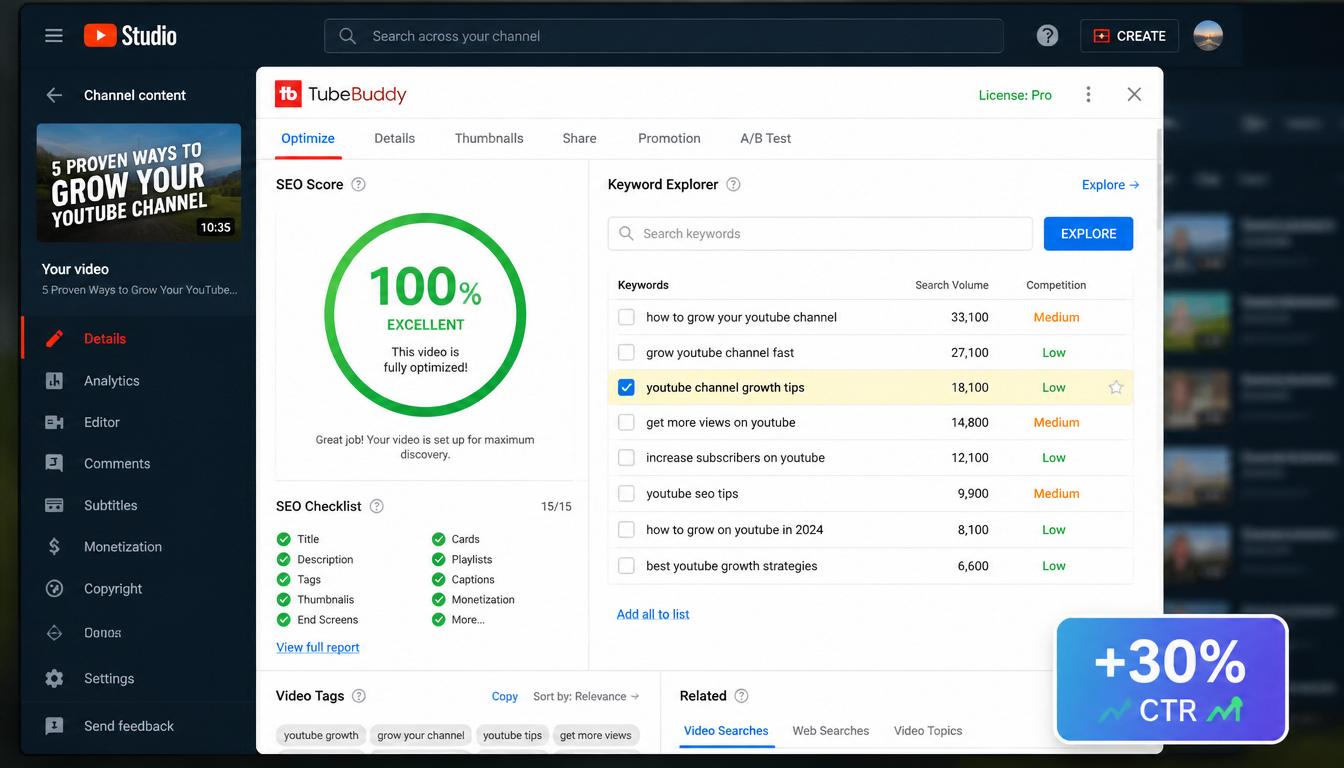Close the TubeBuddy panel
Image resolution: width=1344 pixels, height=768 pixels.
[x=1134, y=94]
